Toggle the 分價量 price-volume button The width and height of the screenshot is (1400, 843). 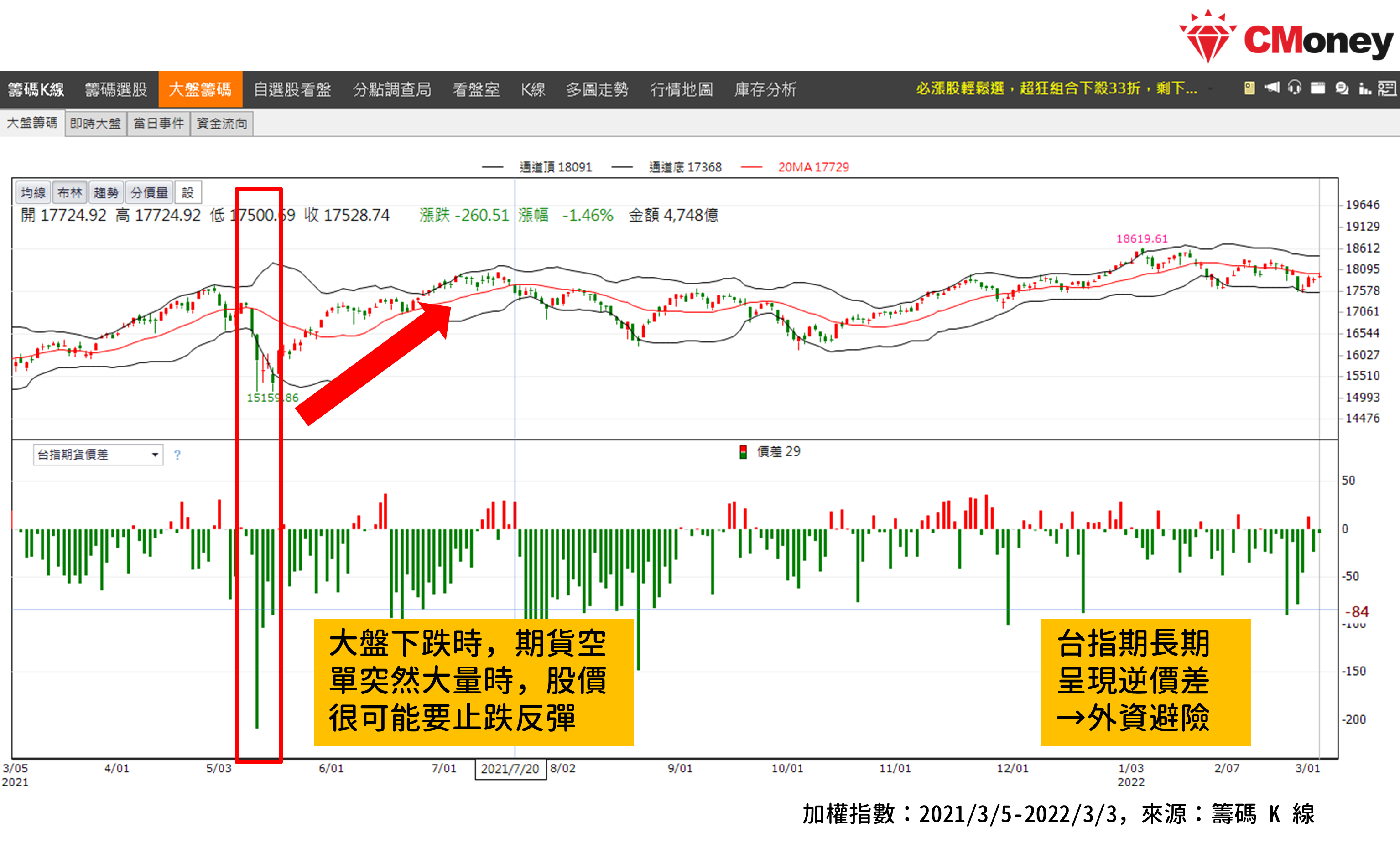click(x=149, y=193)
